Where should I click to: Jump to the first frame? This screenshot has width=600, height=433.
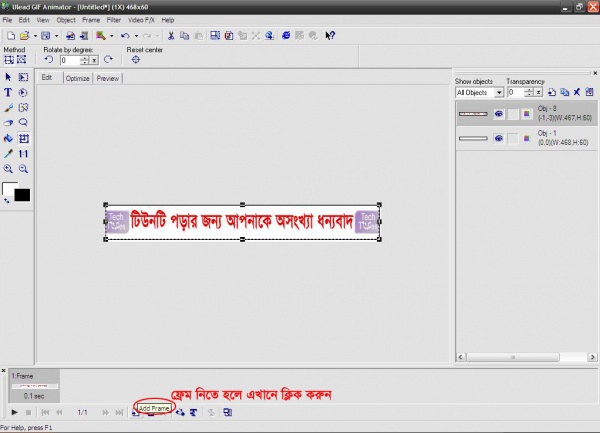(x=45, y=412)
